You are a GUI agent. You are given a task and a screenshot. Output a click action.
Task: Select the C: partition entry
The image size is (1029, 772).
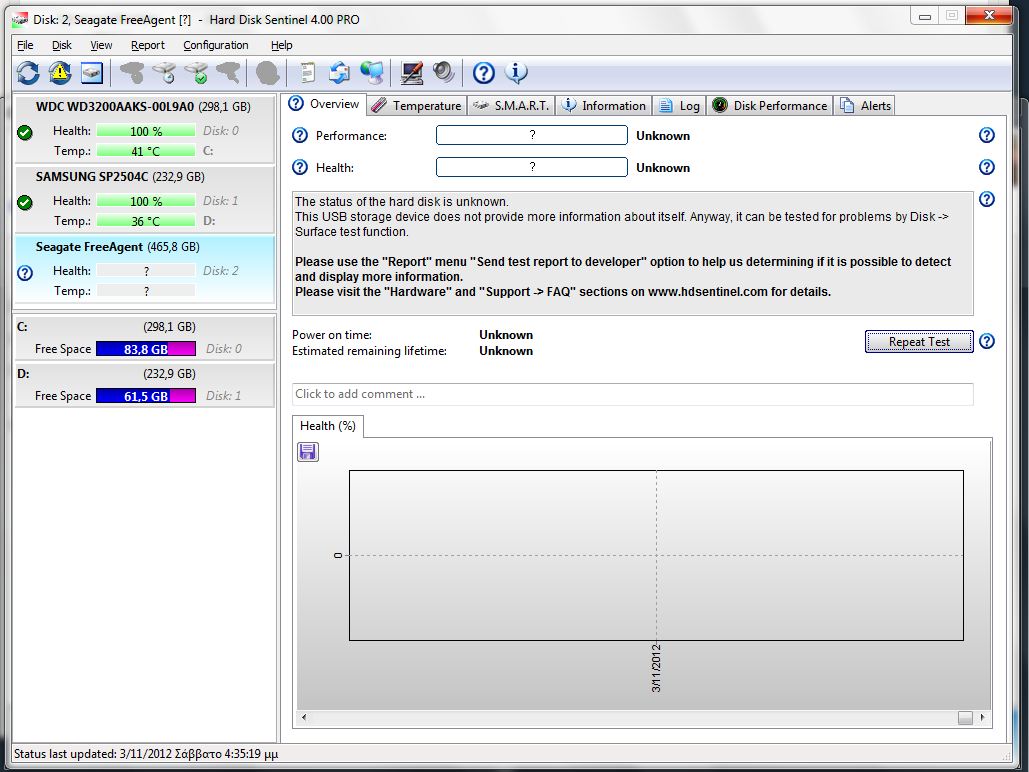144,337
